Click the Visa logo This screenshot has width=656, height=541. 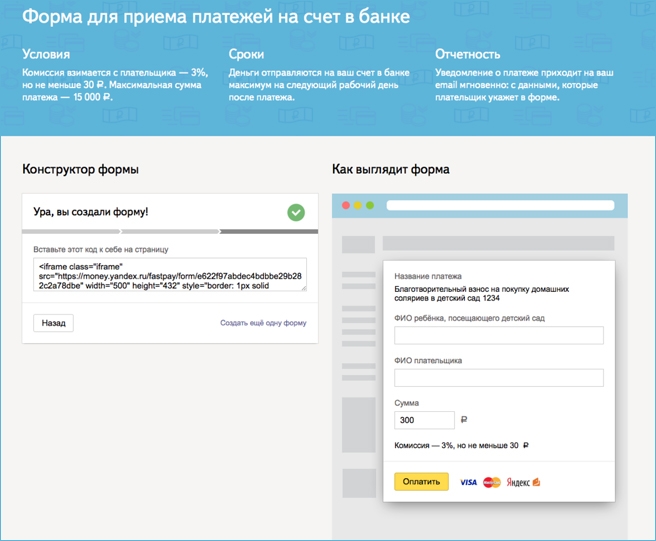tap(468, 482)
